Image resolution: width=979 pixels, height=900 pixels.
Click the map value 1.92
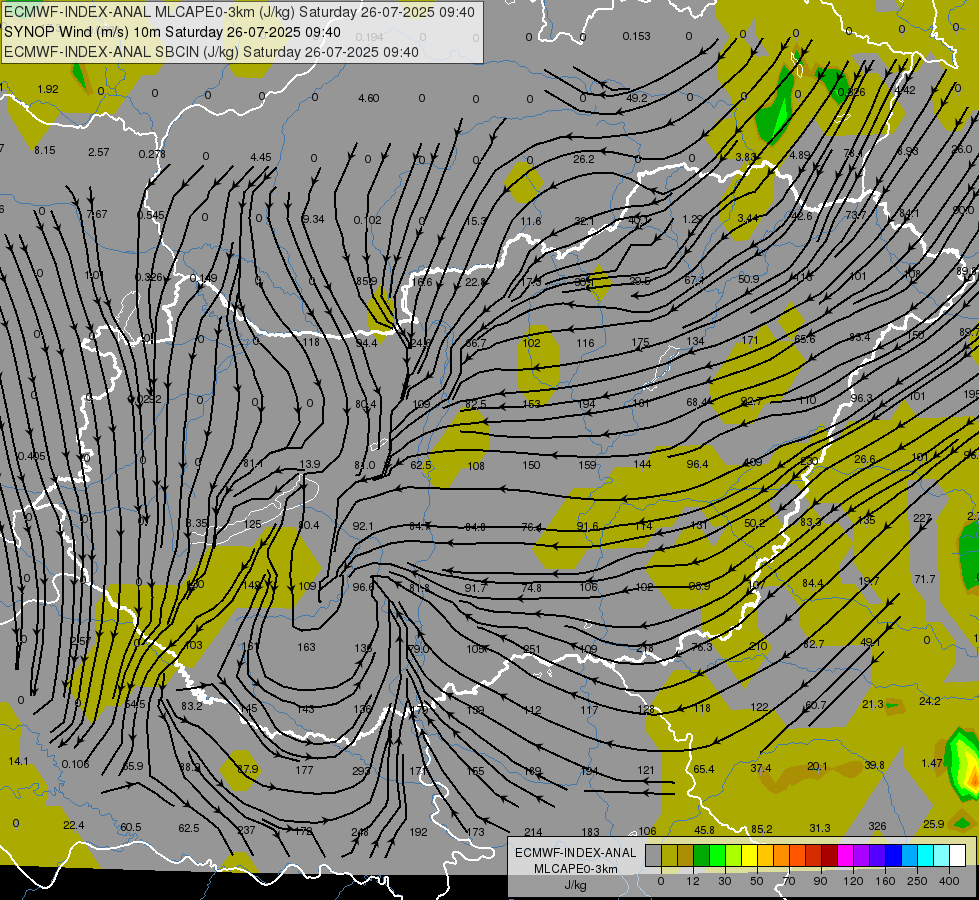(48, 89)
